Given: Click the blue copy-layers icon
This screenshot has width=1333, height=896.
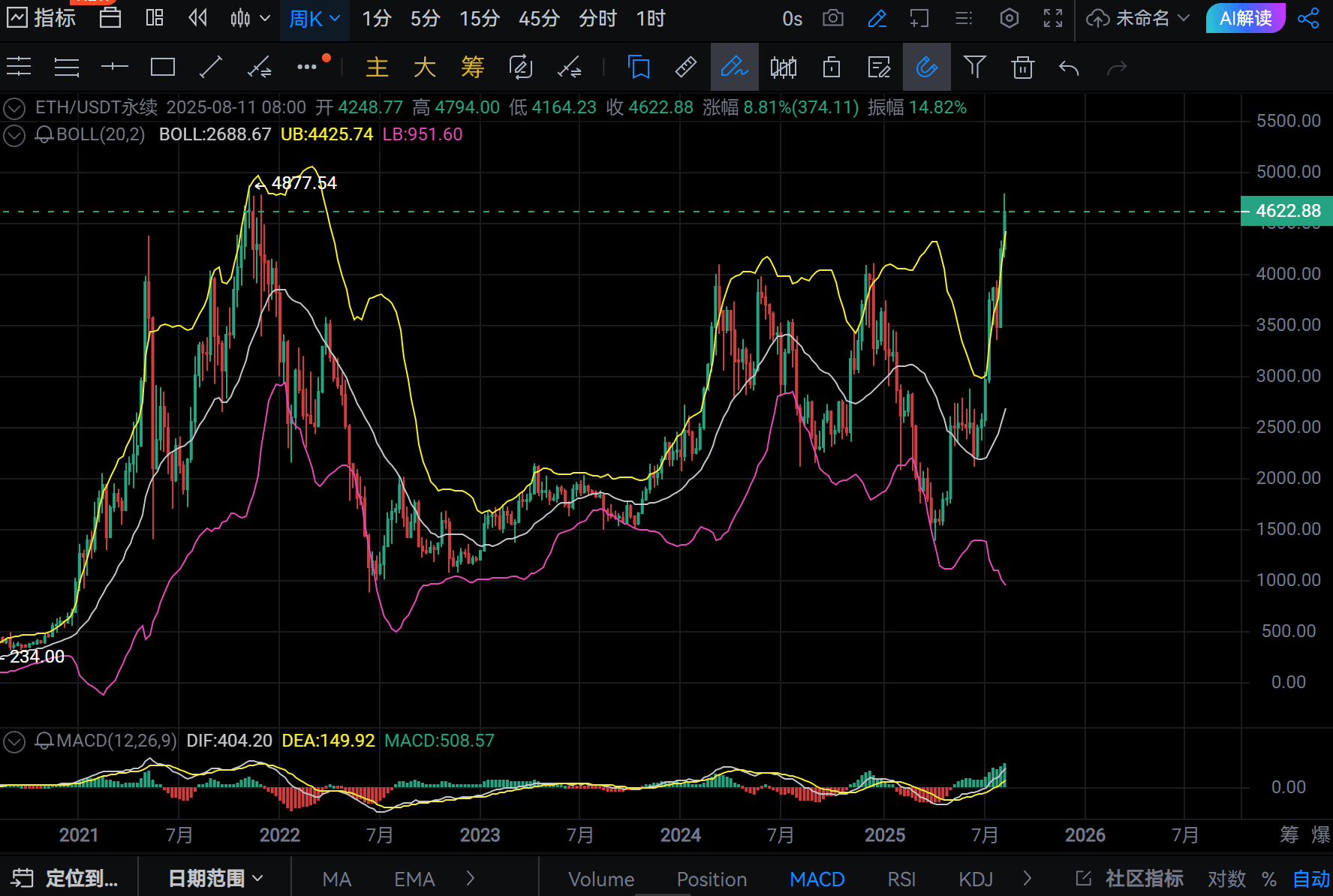Looking at the screenshot, I should pyautogui.click(x=639, y=68).
